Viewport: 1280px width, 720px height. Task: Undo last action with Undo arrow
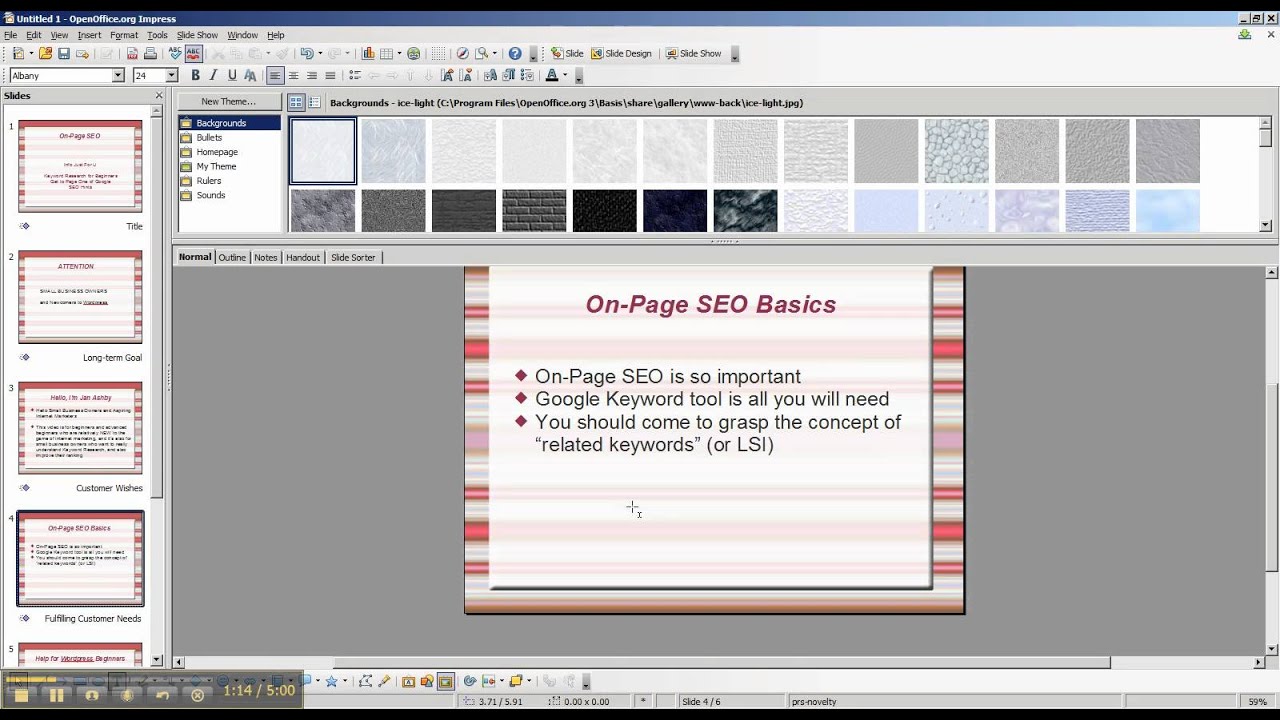307,54
